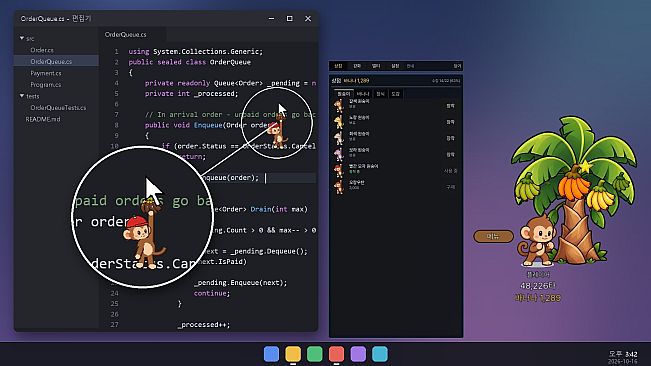This screenshot has height=366, width=651.
Task: Select the purple monkey skin icon
Action: pyautogui.click(x=339, y=154)
